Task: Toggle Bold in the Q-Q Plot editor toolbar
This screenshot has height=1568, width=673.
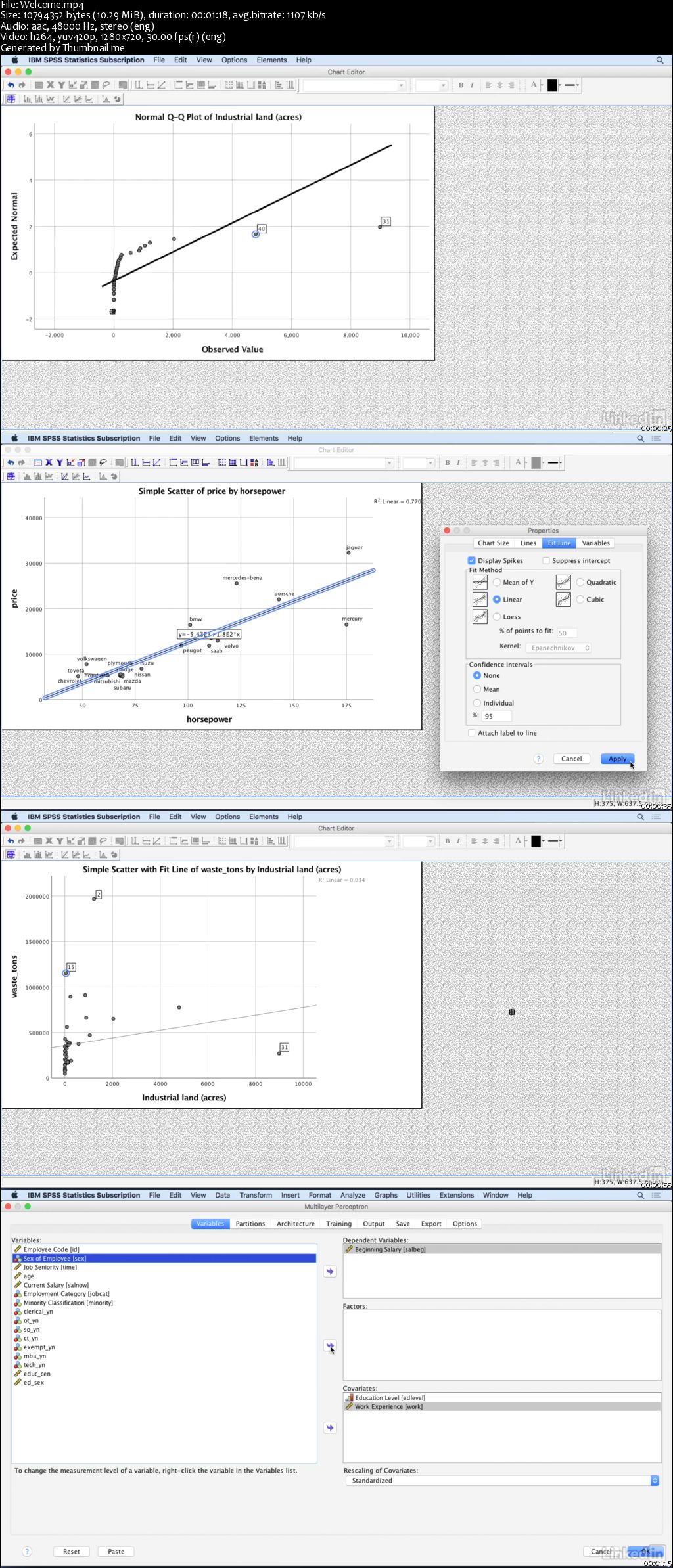Action: click(x=461, y=85)
